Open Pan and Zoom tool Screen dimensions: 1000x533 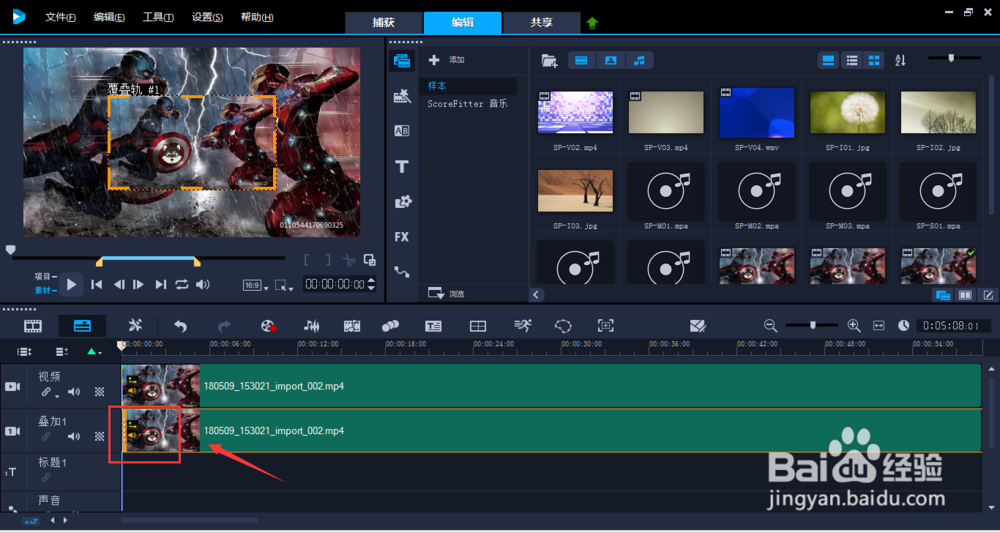(605, 326)
